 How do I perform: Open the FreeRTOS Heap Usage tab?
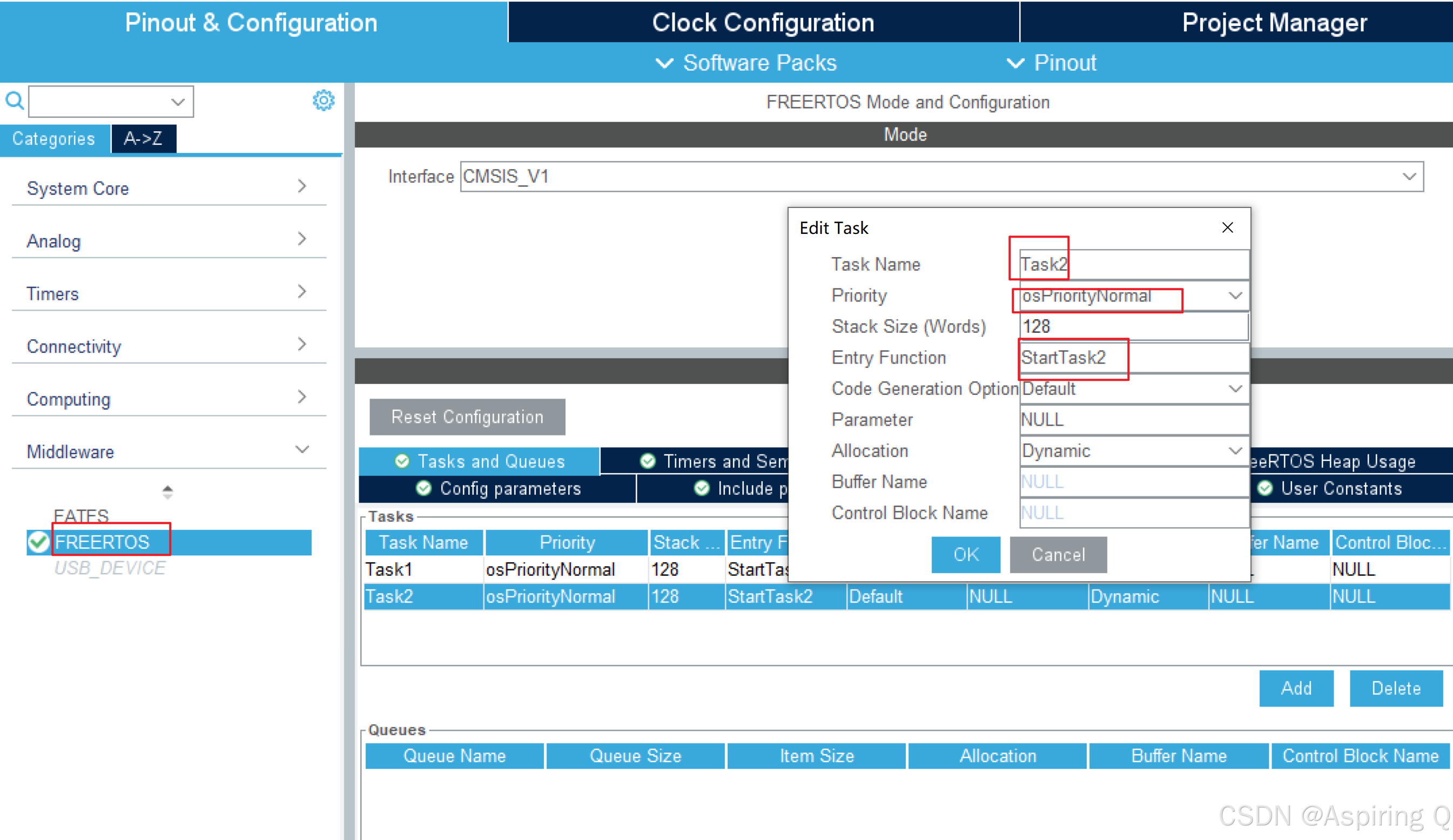[1351, 461]
